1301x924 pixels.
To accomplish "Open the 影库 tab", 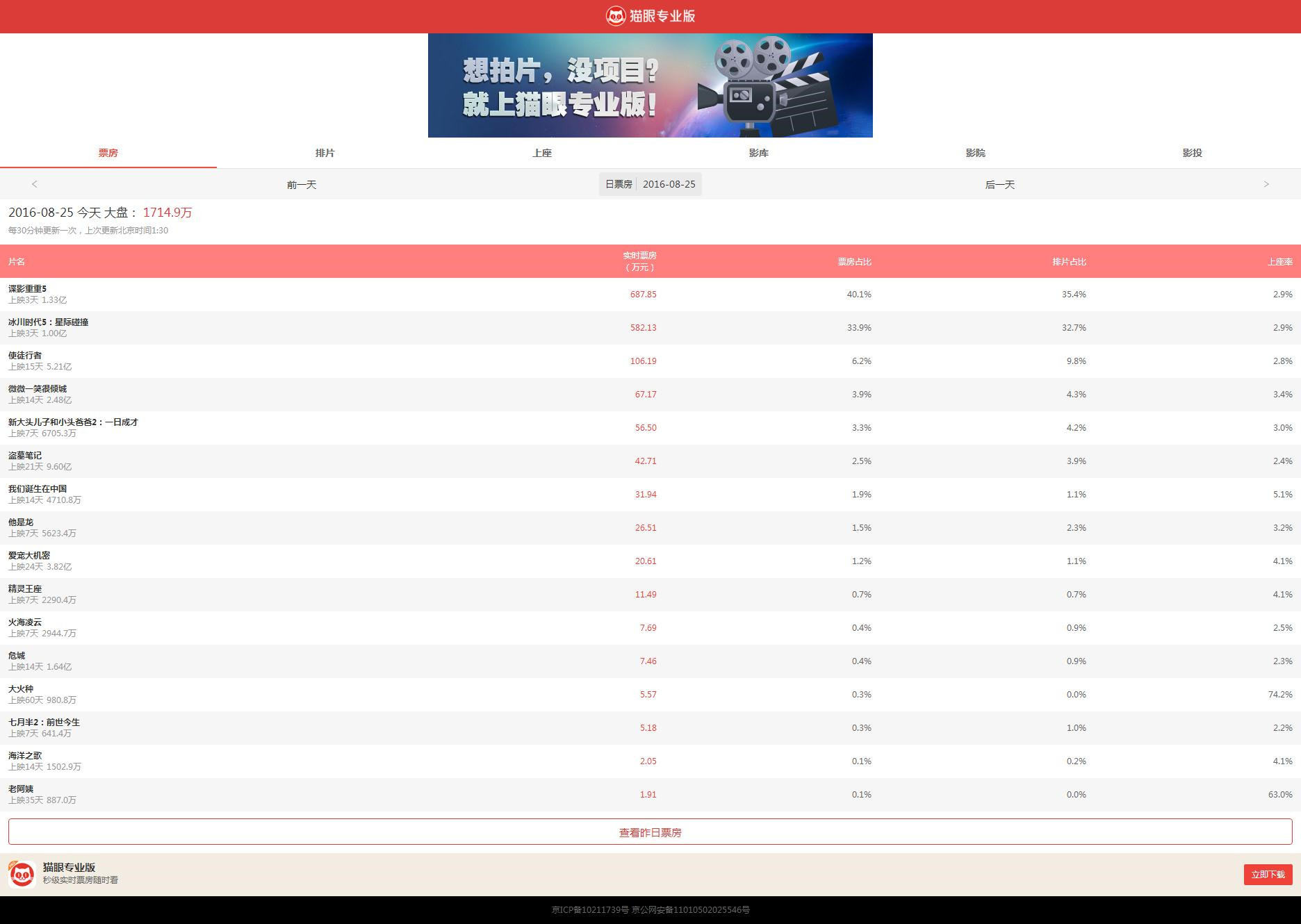I will [759, 153].
